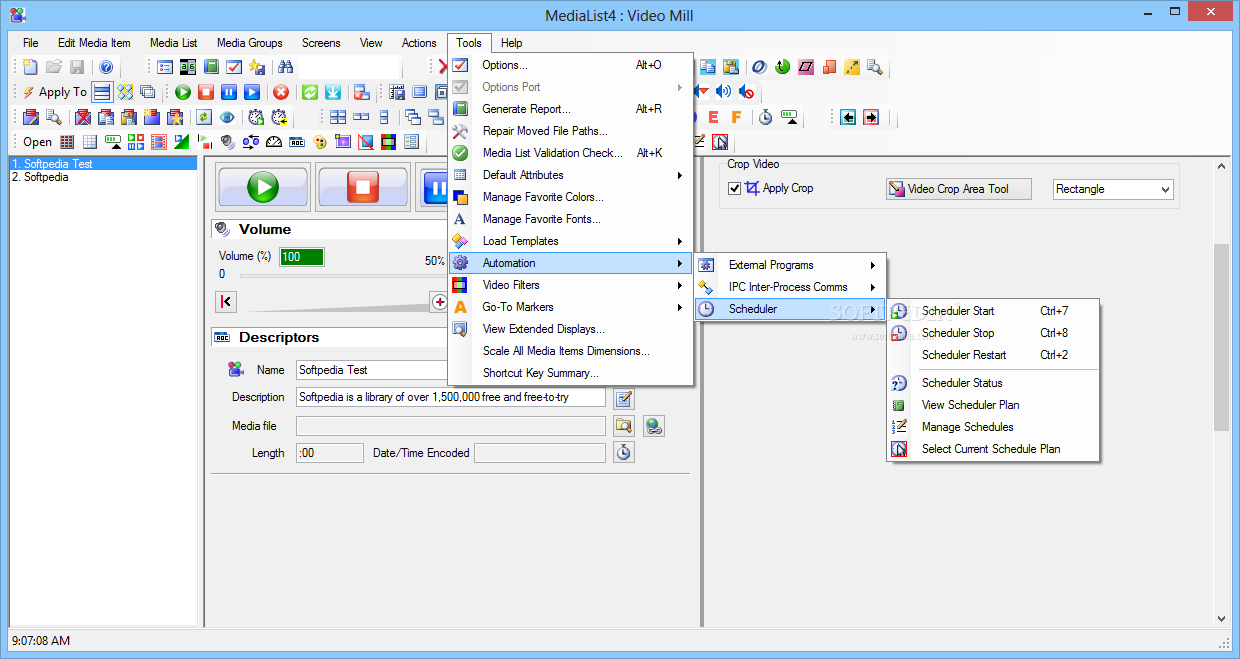Click the red-bordered cursor icon
The image size is (1240, 659).
click(x=720, y=142)
